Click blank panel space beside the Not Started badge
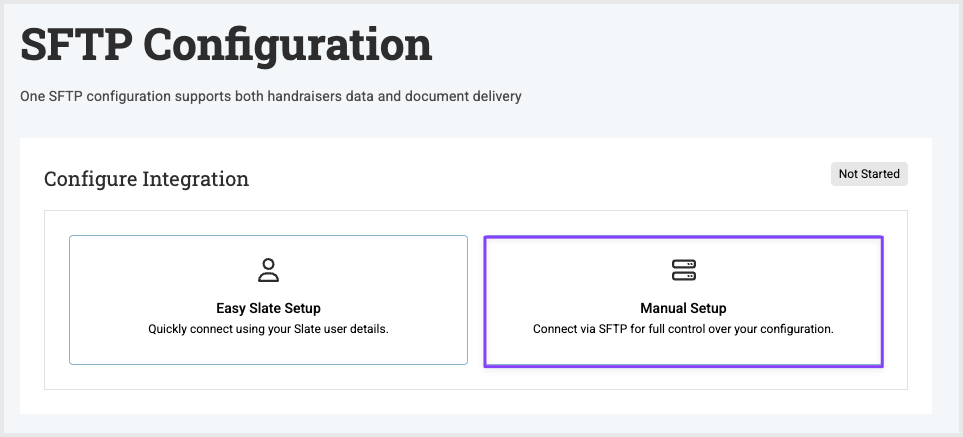963x437 pixels. pos(600,174)
